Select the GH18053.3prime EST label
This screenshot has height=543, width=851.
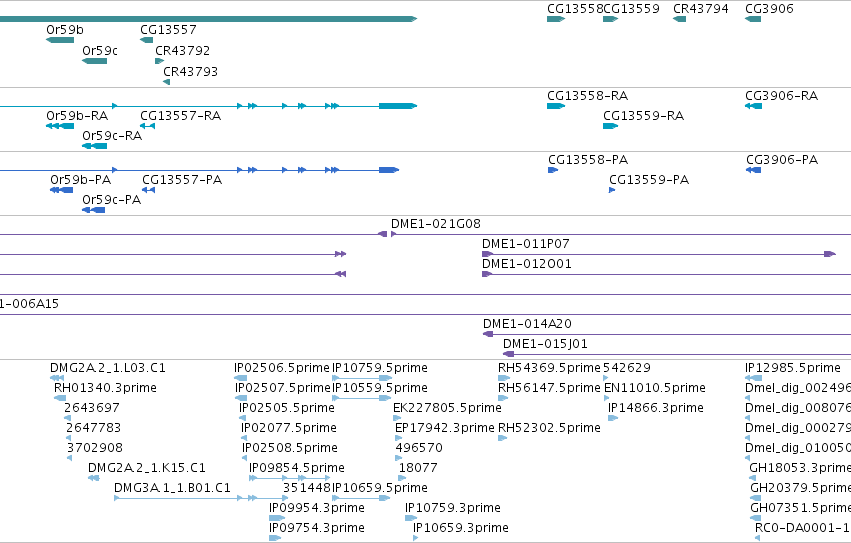point(800,468)
